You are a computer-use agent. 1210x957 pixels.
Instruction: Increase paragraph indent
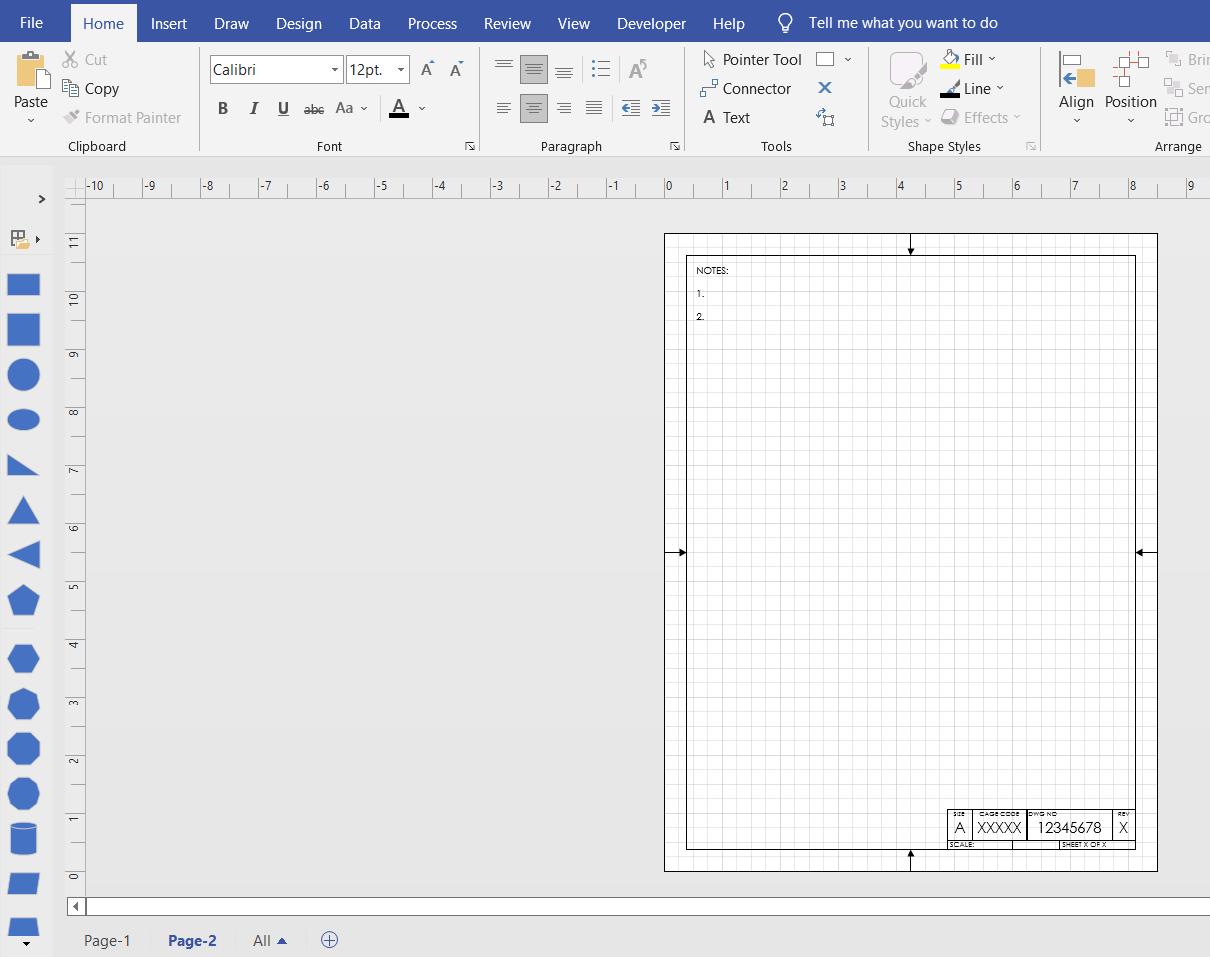pos(660,107)
